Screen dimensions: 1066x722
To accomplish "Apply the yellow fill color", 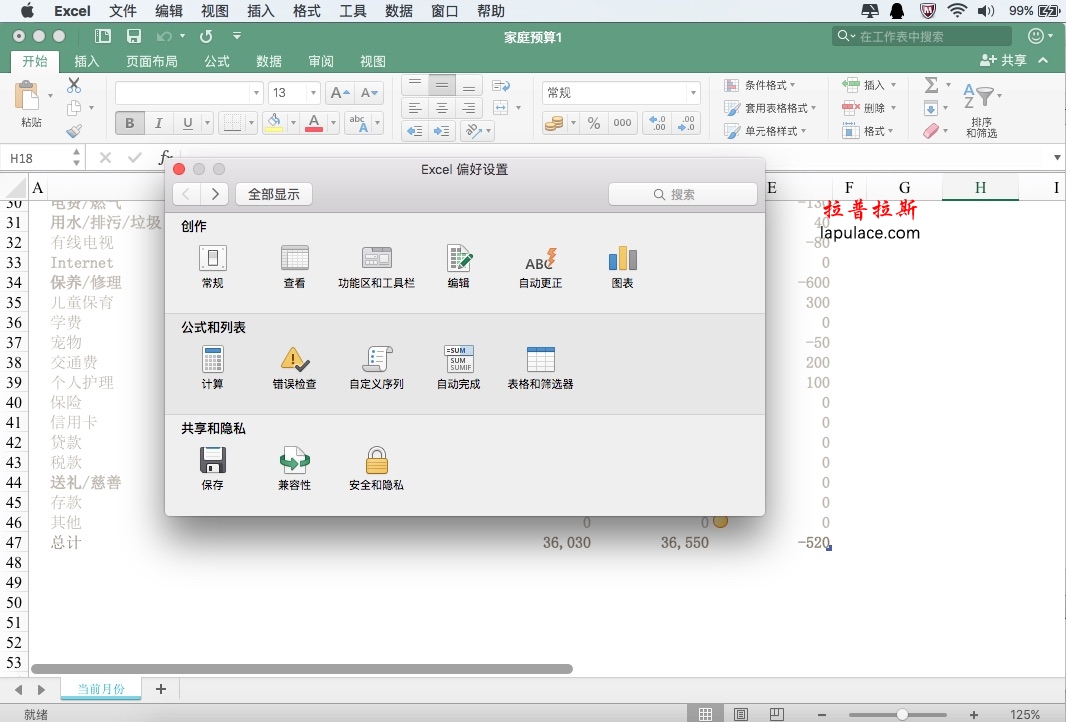I will click(274, 123).
